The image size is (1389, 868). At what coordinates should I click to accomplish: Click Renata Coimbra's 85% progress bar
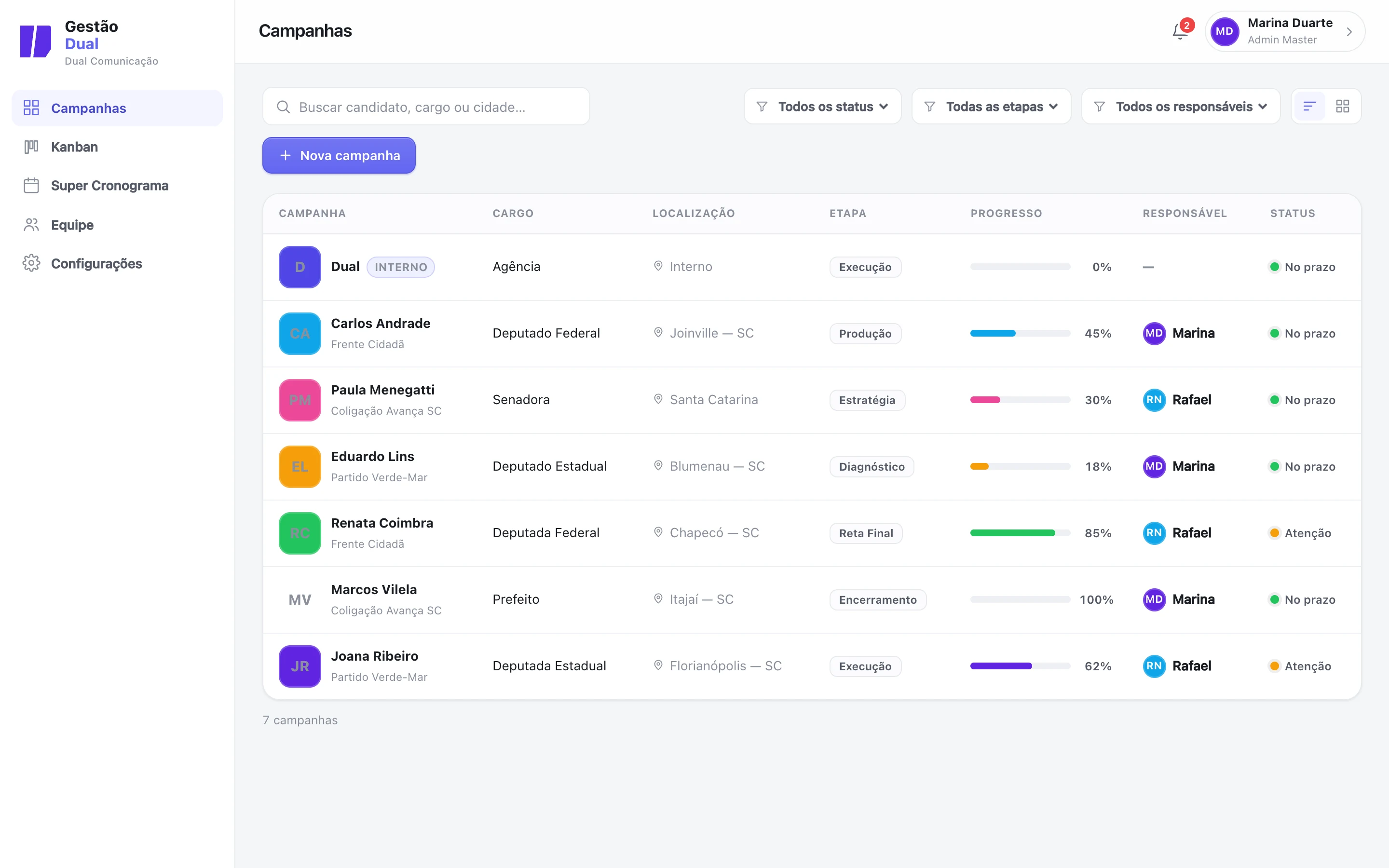coord(1020,533)
